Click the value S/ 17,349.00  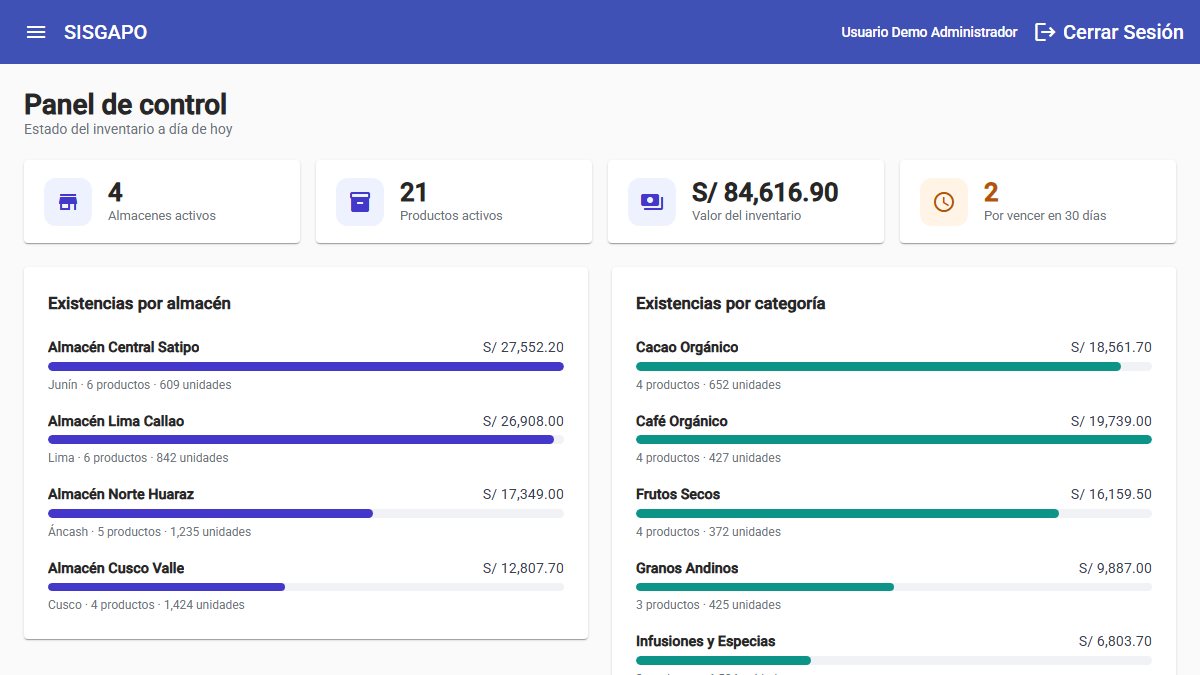tap(523, 494)
